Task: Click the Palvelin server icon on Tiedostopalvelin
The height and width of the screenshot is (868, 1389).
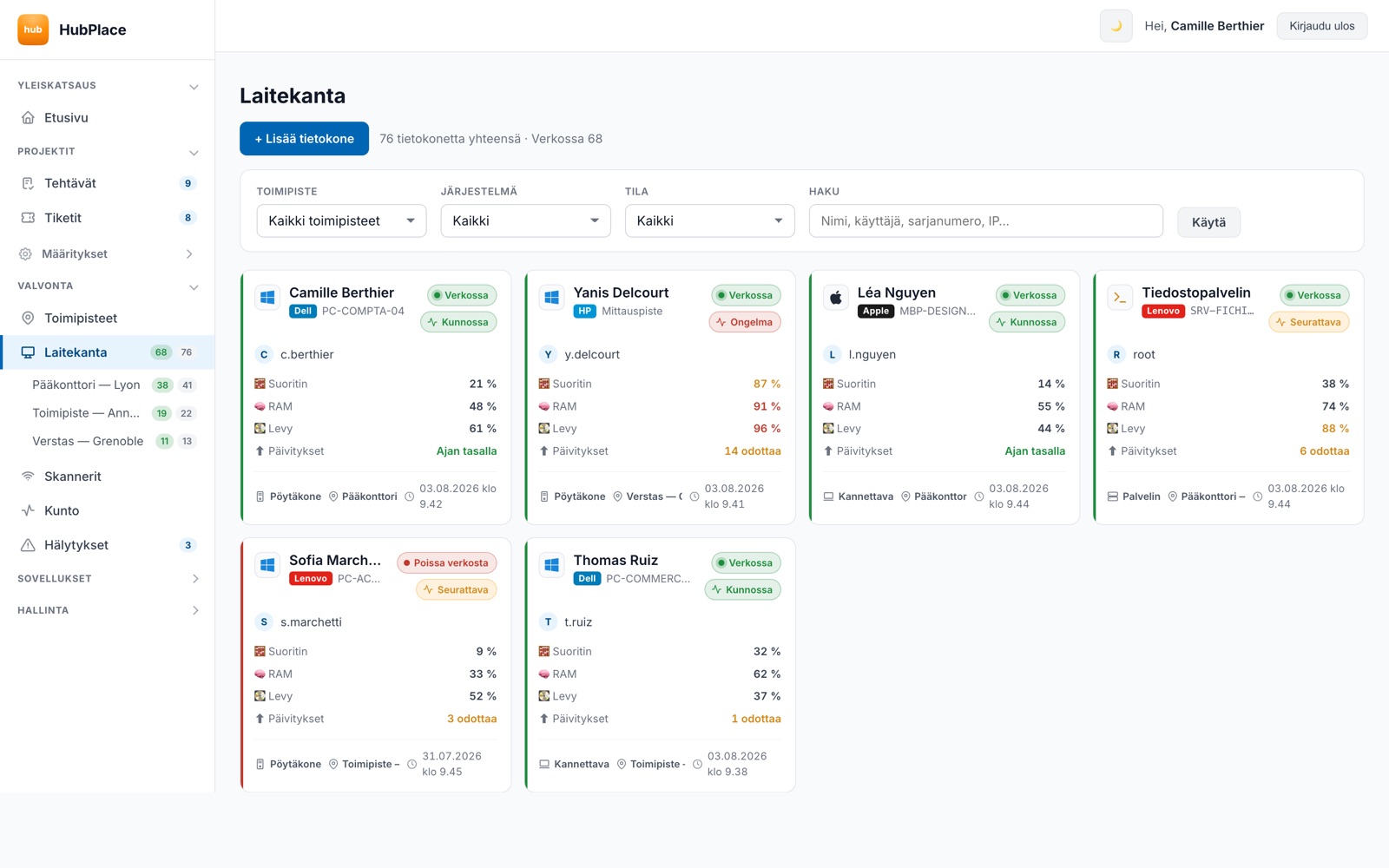Action: tap(1113, 496)
